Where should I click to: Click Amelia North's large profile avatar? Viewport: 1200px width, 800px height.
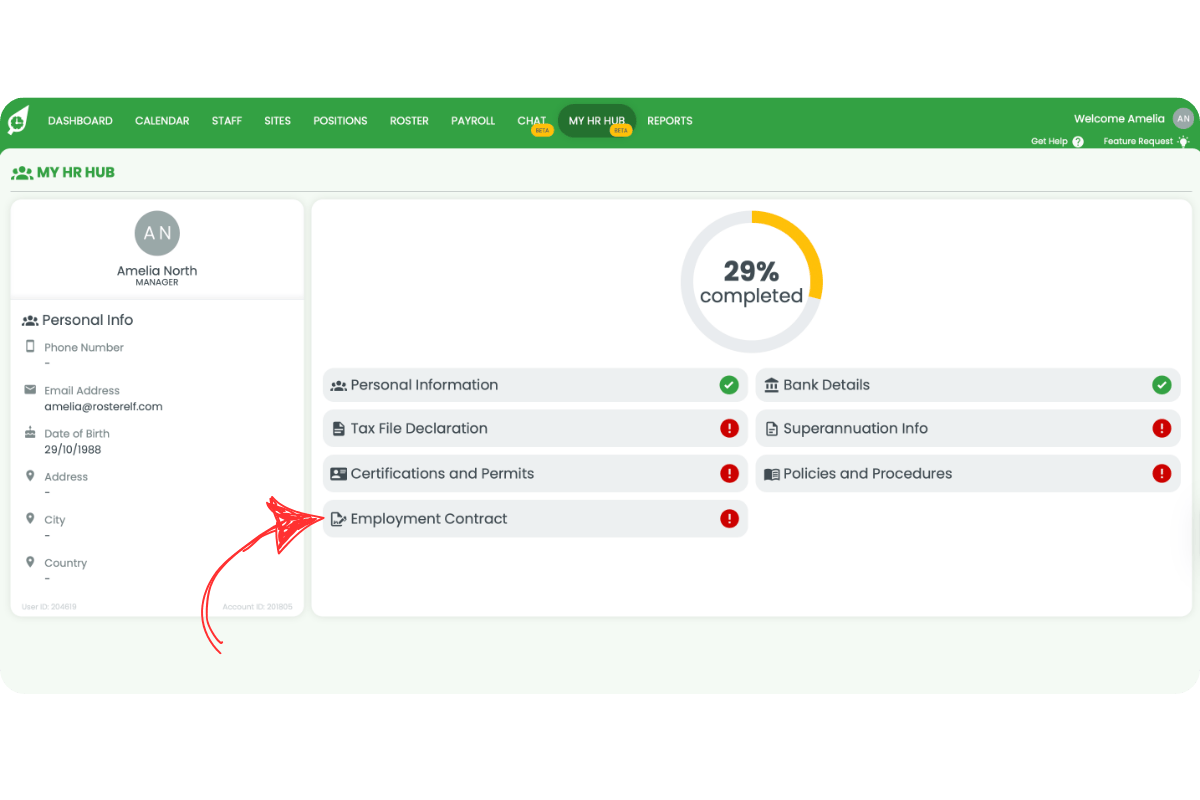[157, 233]
